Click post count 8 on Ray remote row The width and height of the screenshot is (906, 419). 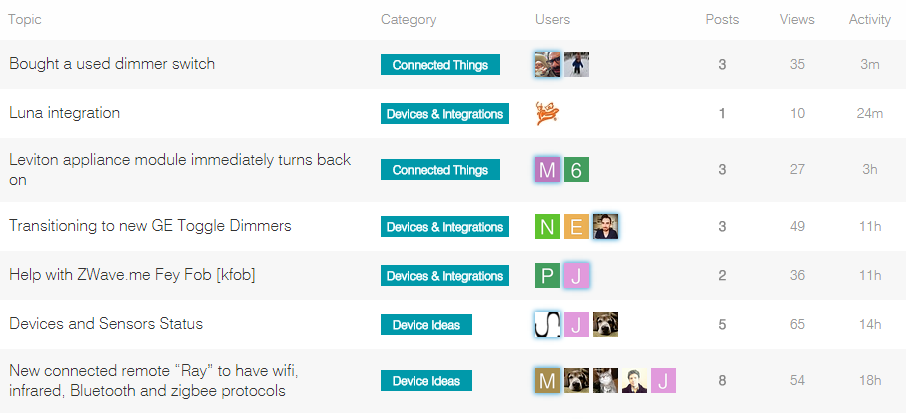click(722, 381)
